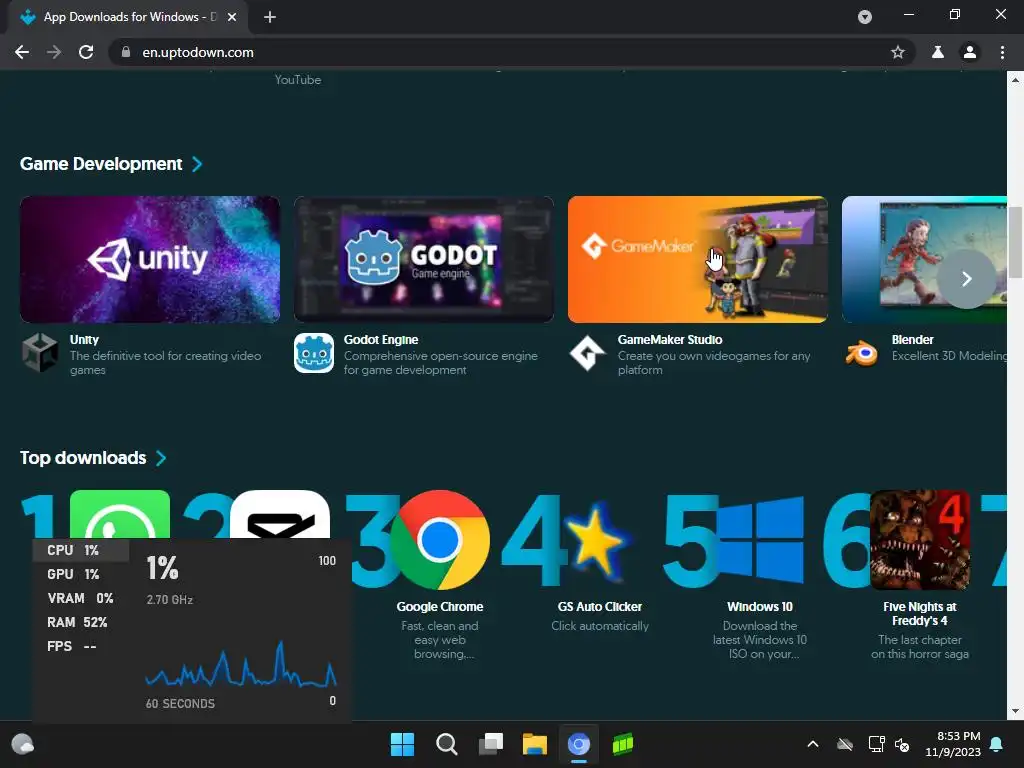The height and width of the screenshot is (768, 1024).
Task: Open the Top downloads heading
Action: pyautogui.click(x=83, y=458)
